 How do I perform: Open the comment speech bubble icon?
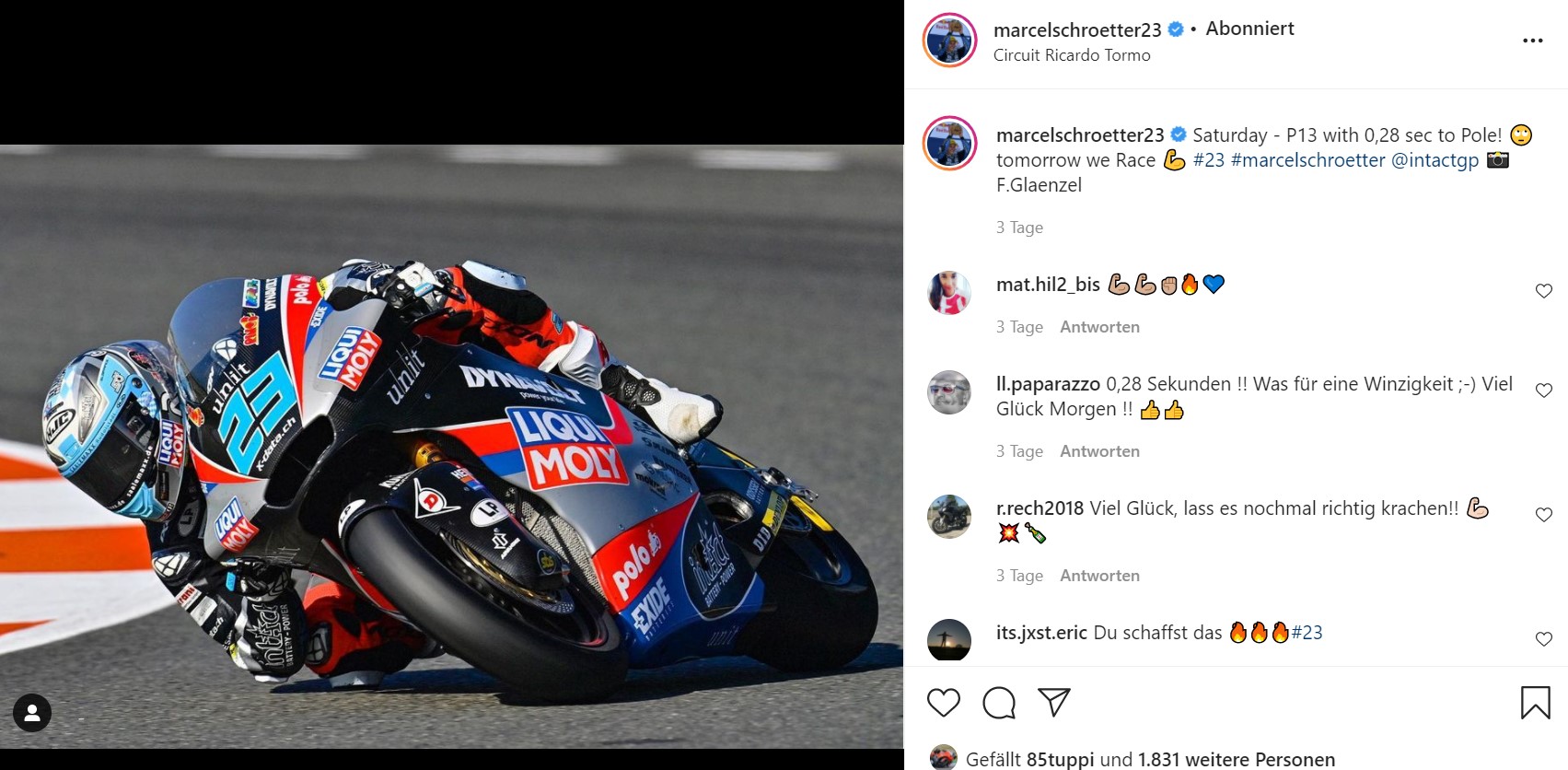[999, 703]
